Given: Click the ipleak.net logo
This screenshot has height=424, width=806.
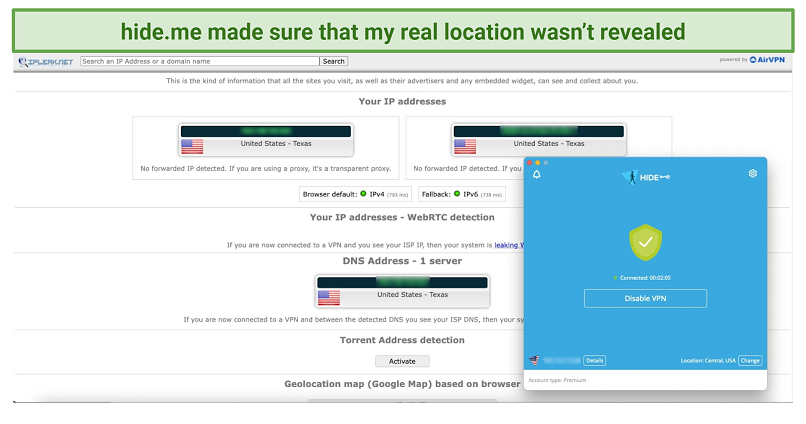Looking at the screenshot, I should [x=46, y=62].
